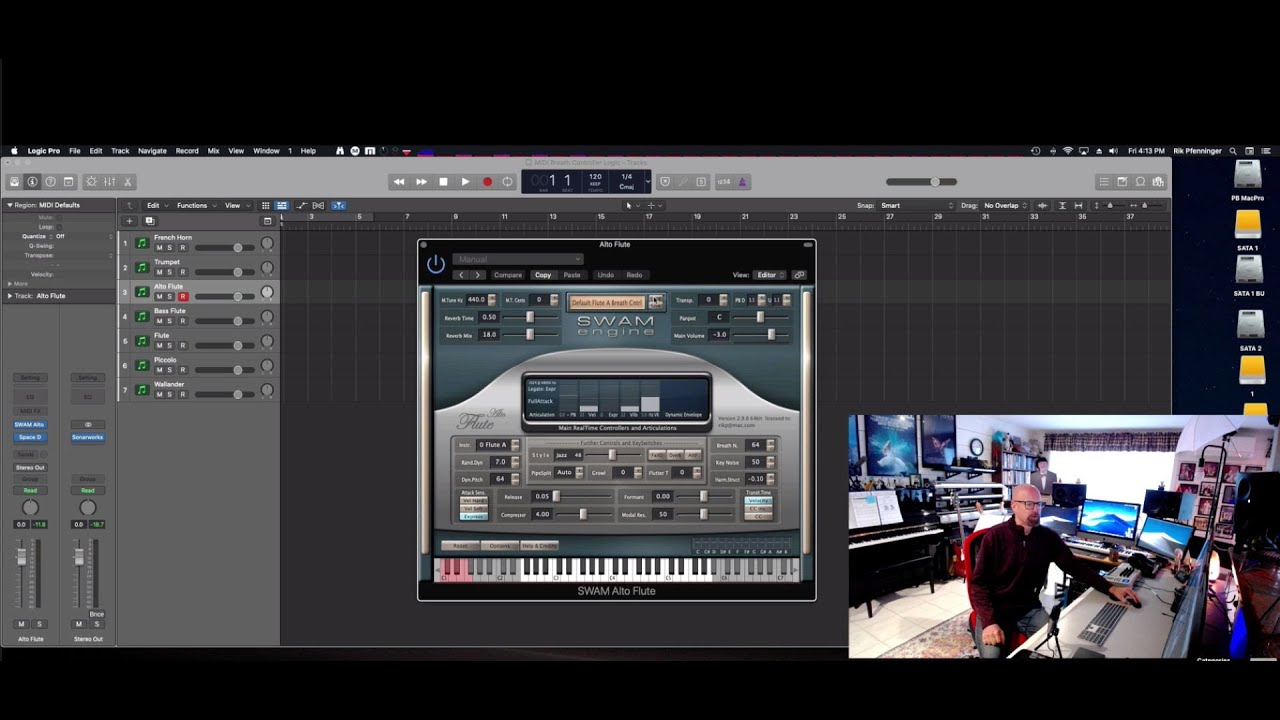Click the plugin Copy button
The height and width of the screenshot is (720, 1280).
coord(543,275)
